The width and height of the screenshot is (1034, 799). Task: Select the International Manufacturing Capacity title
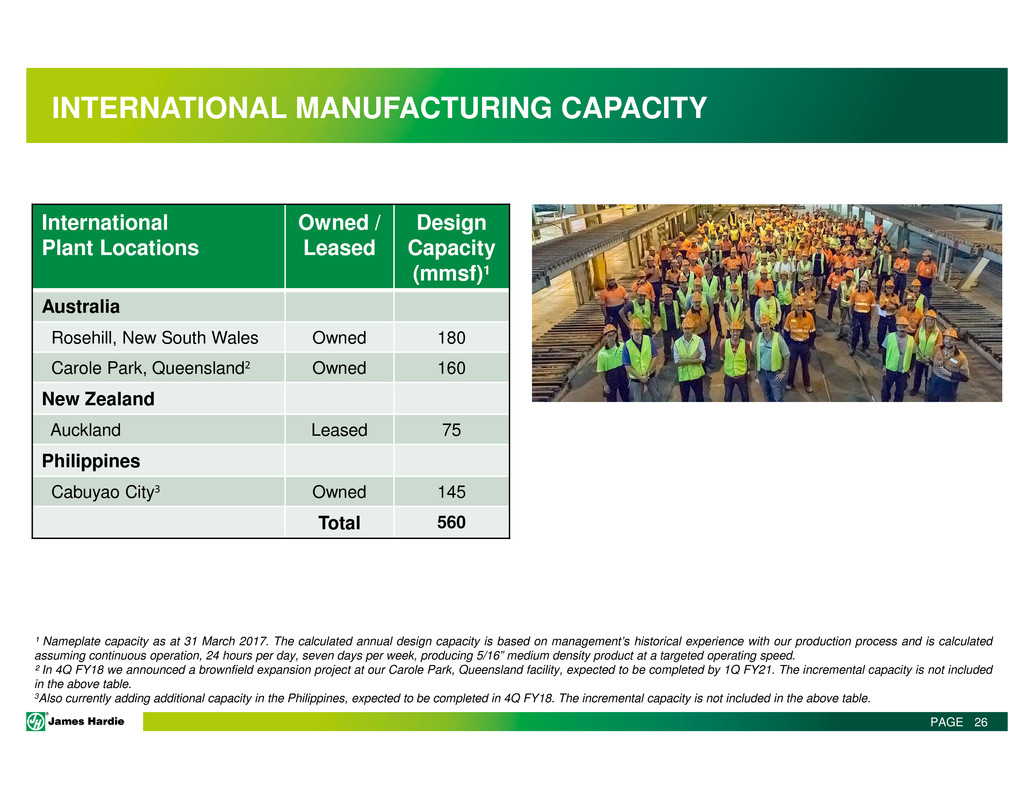click(379, 107)
